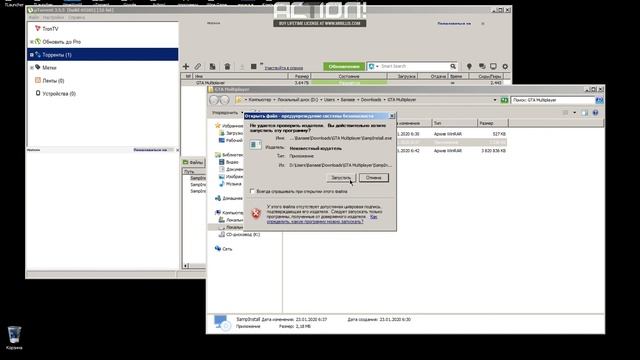640x360 pixels.
Task: Click the search shield provider icon
Action: tap(371, 66)
